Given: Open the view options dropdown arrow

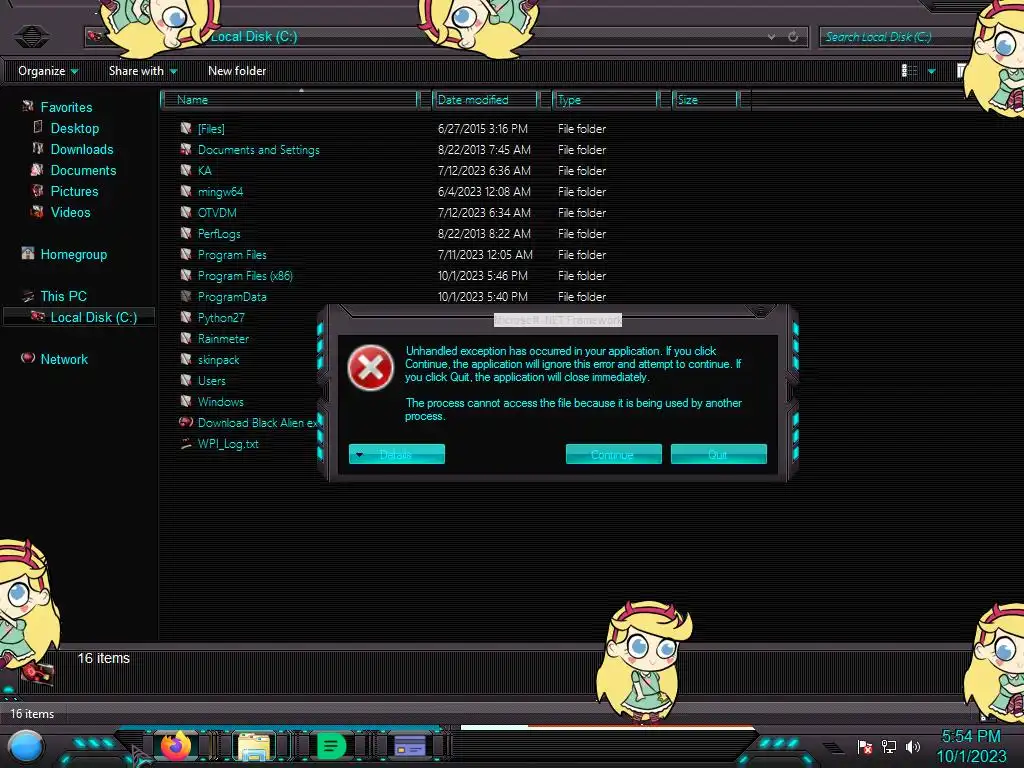Looking at the screenshot, I should [x=932, y=71].
